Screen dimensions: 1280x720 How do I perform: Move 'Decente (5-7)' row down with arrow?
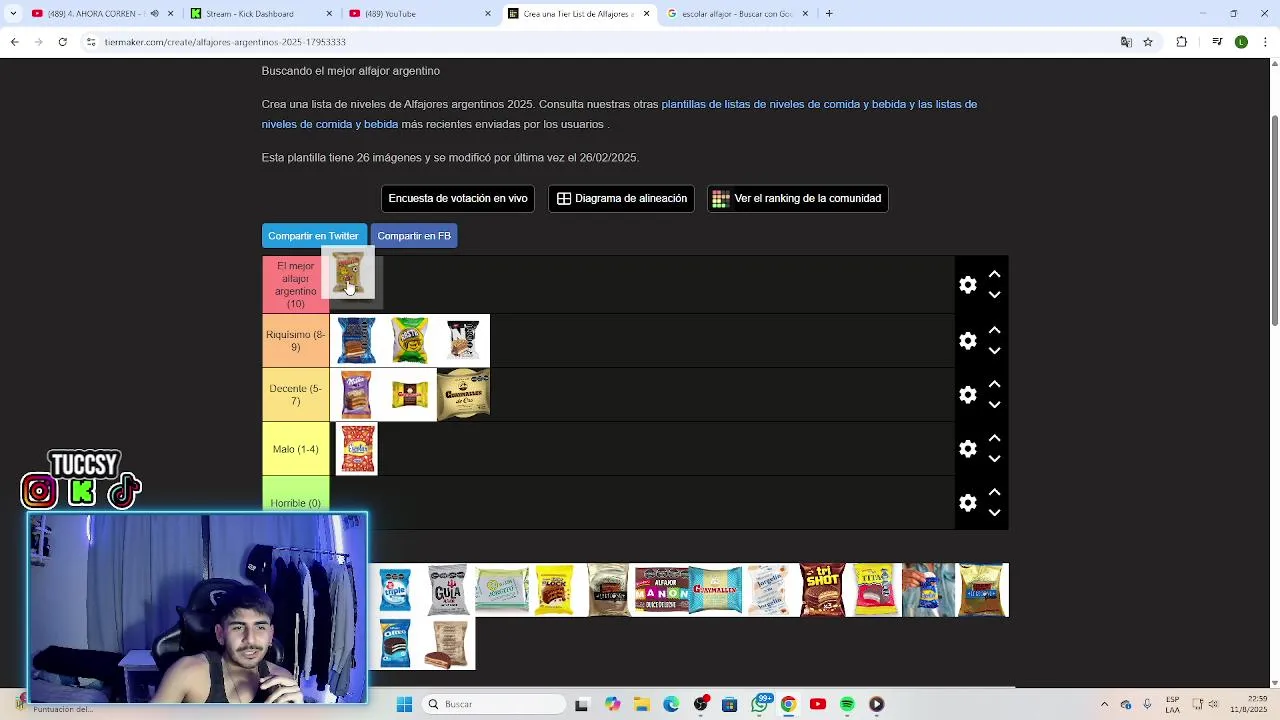994,405
